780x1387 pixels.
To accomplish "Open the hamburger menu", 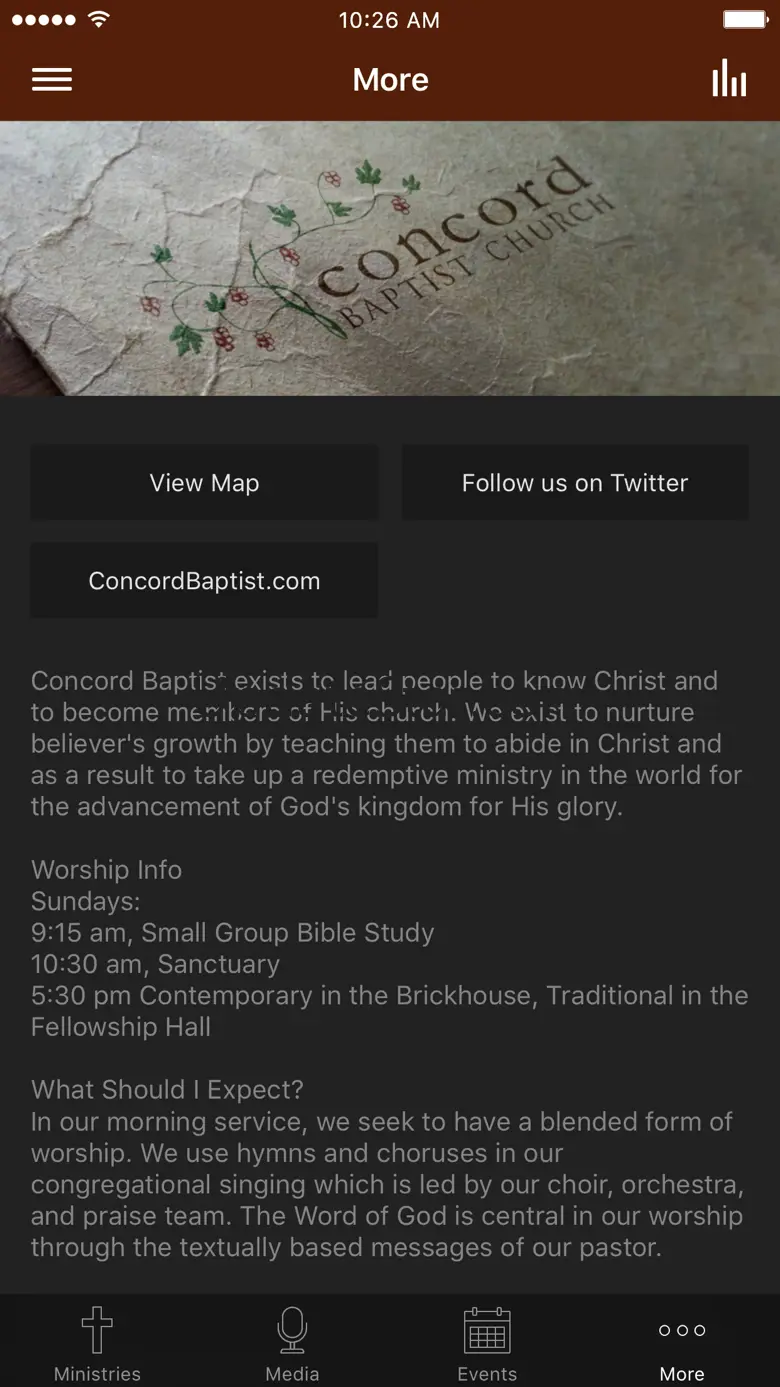I will (x=52, y=80).
